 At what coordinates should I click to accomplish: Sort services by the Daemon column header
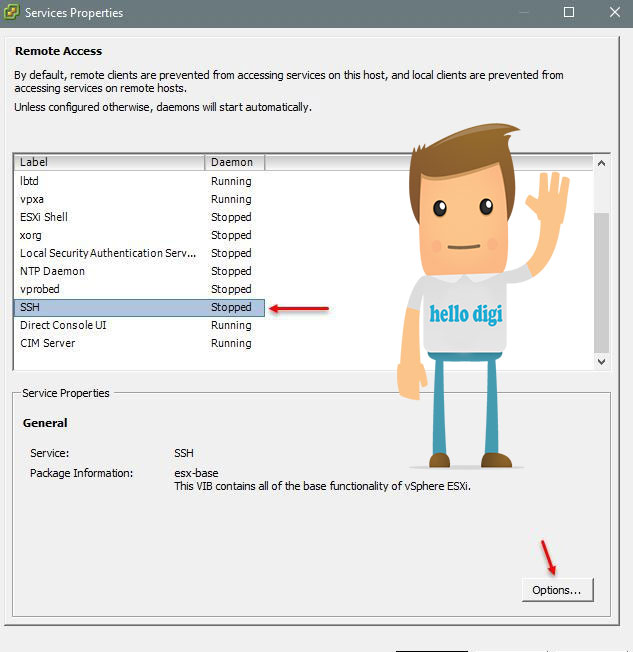pyautogui.click(x=235, y=162)
